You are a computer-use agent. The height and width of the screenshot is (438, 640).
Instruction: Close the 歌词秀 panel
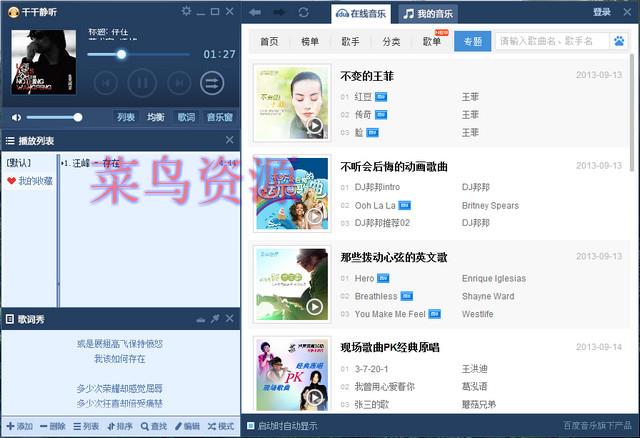point(230,318)
